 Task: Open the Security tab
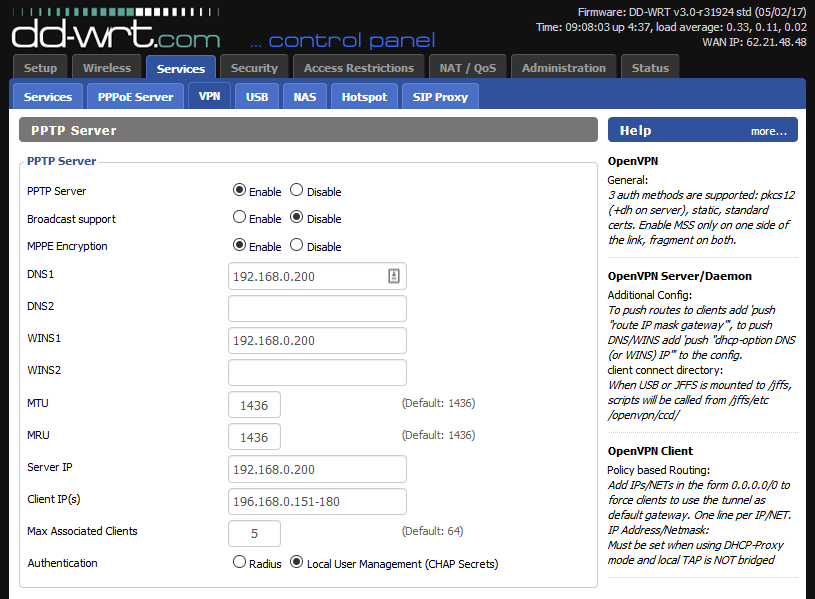[x=254, y=68]
